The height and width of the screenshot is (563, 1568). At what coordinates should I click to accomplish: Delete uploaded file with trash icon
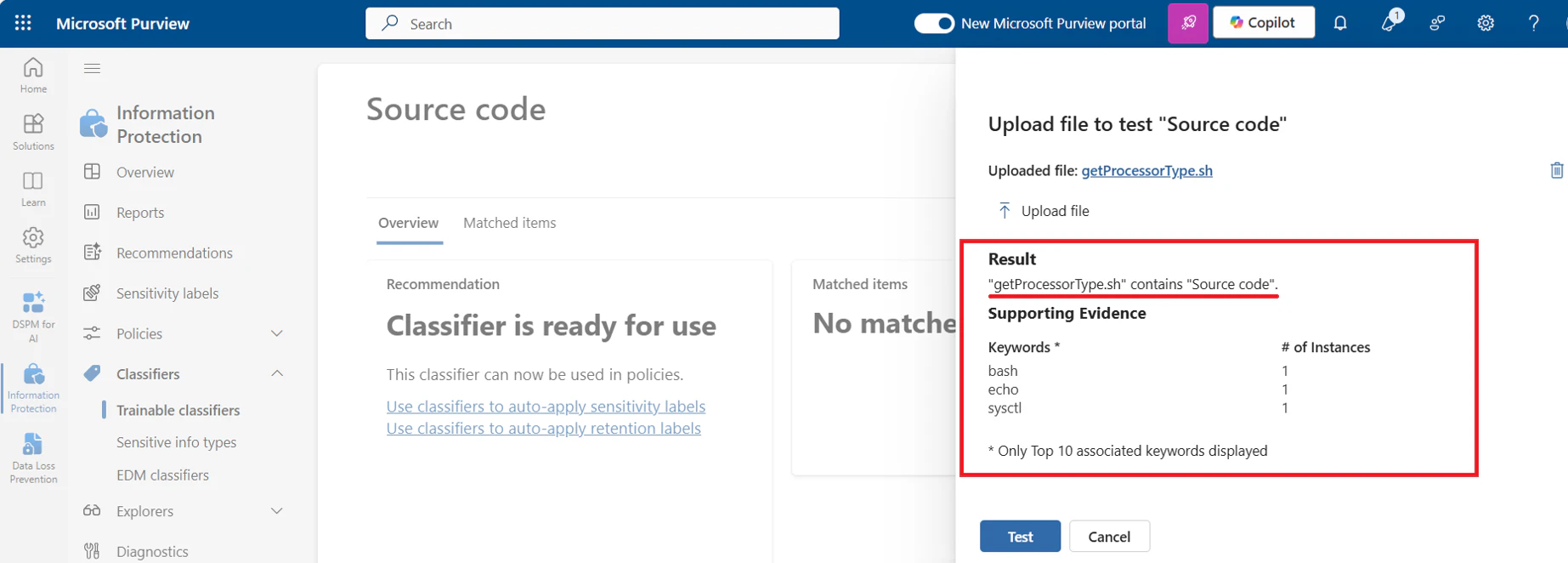(1556, 170)
